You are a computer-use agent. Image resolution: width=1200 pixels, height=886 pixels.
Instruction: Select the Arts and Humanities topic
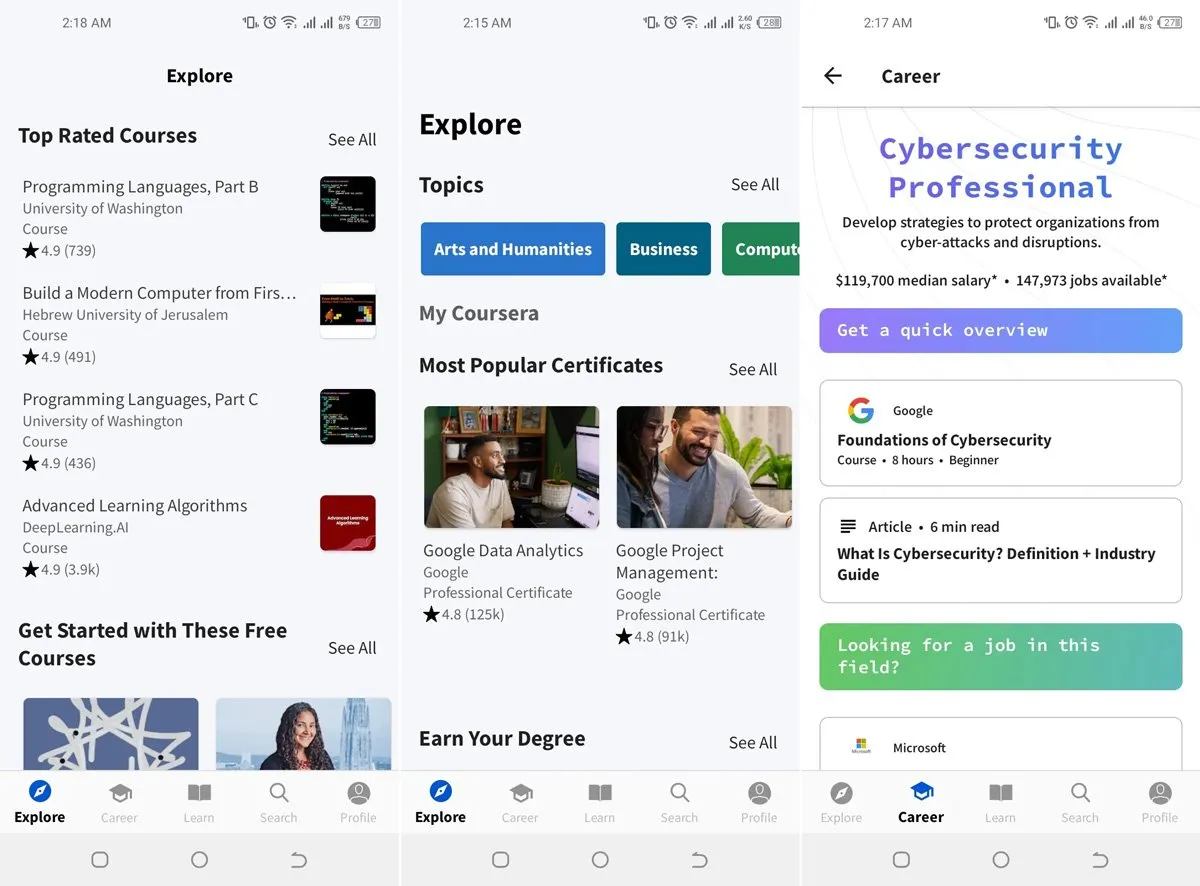click(x=512, y=249)
